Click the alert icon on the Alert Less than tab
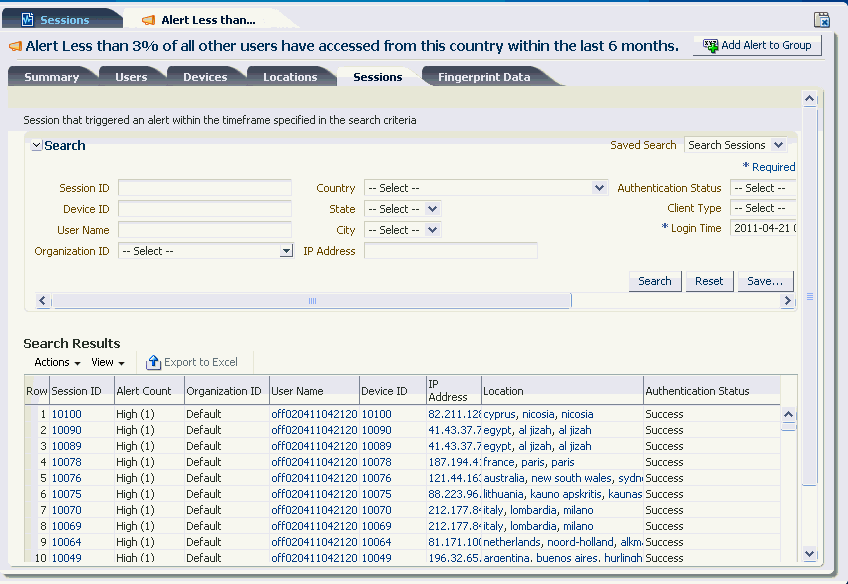 [x=146, y=19]
